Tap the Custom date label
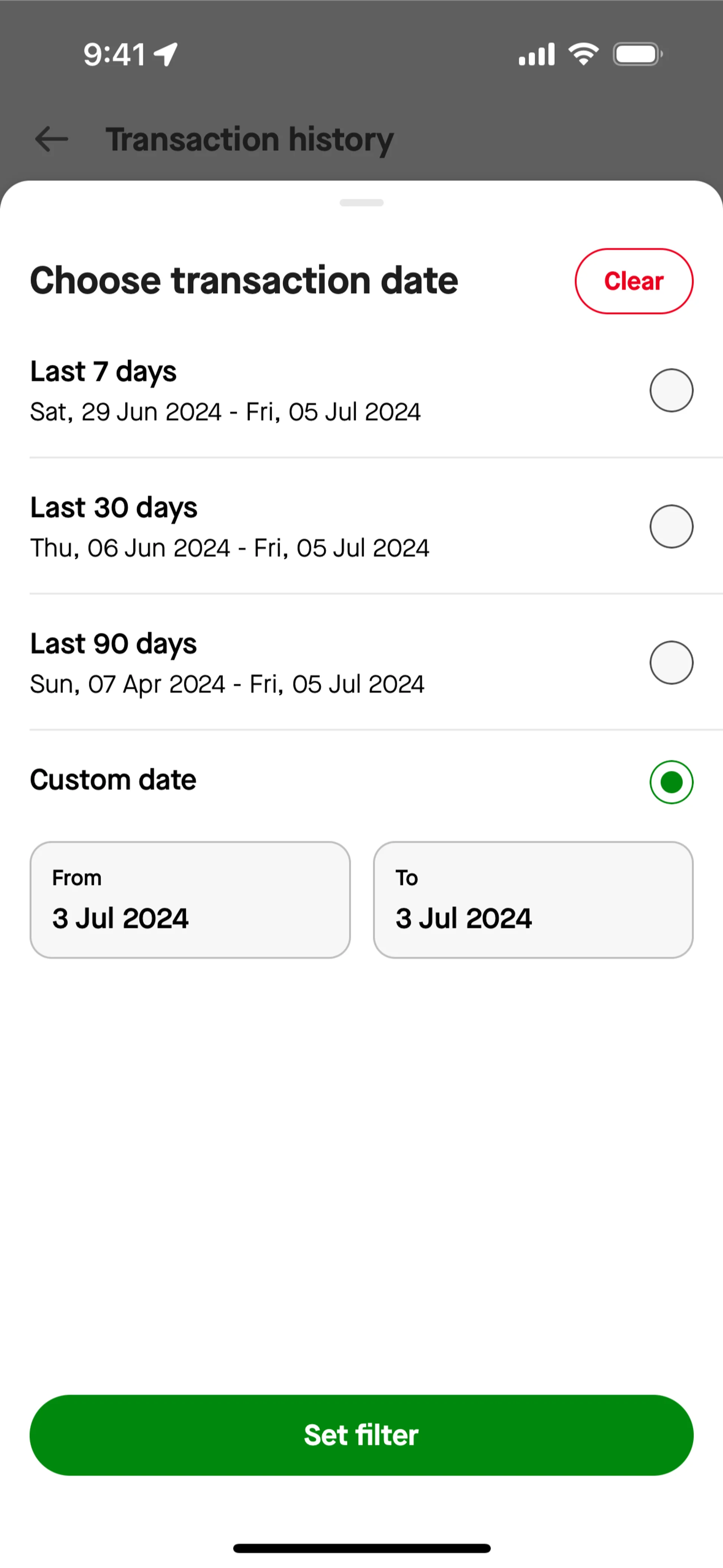 (x=113, y=780)
